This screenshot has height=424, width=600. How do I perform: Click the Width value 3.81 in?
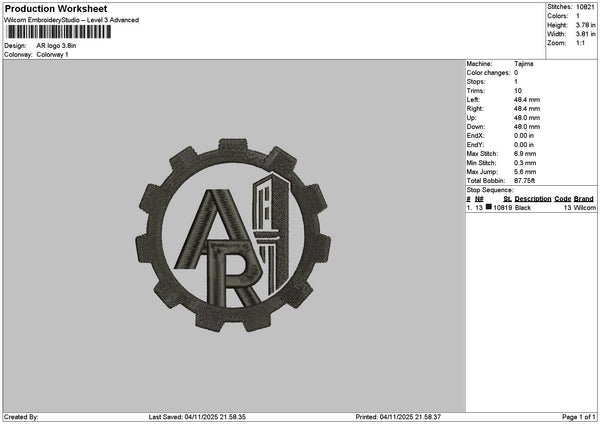585,34
